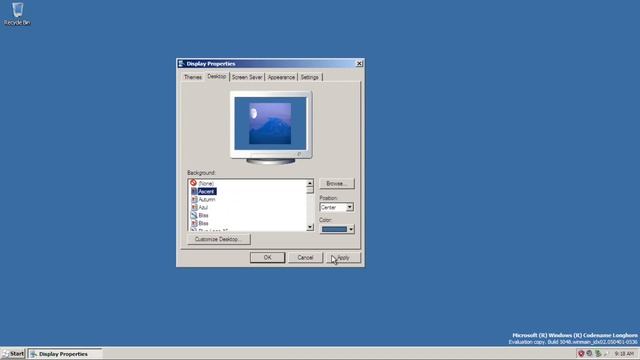Click the Browse button
This screenshot has width=640, height=360.
point(337,184)
